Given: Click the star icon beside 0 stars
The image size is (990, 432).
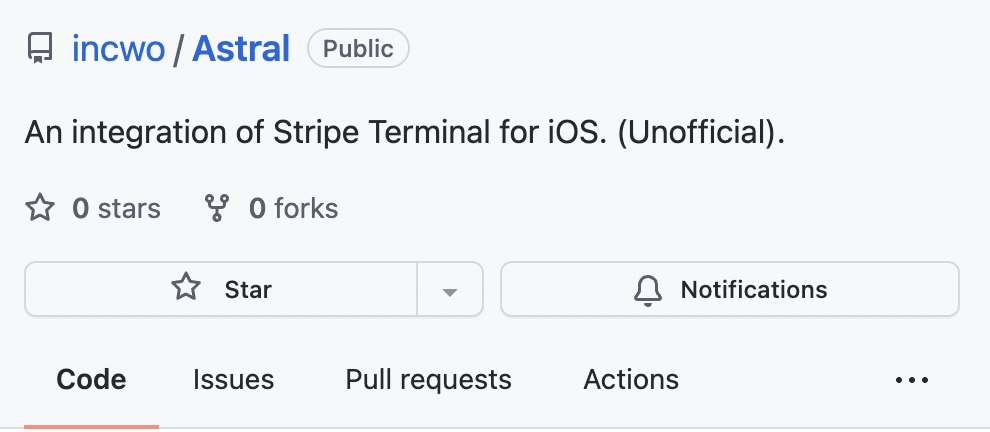Looking at the screenshot, I should coord(40,208).
